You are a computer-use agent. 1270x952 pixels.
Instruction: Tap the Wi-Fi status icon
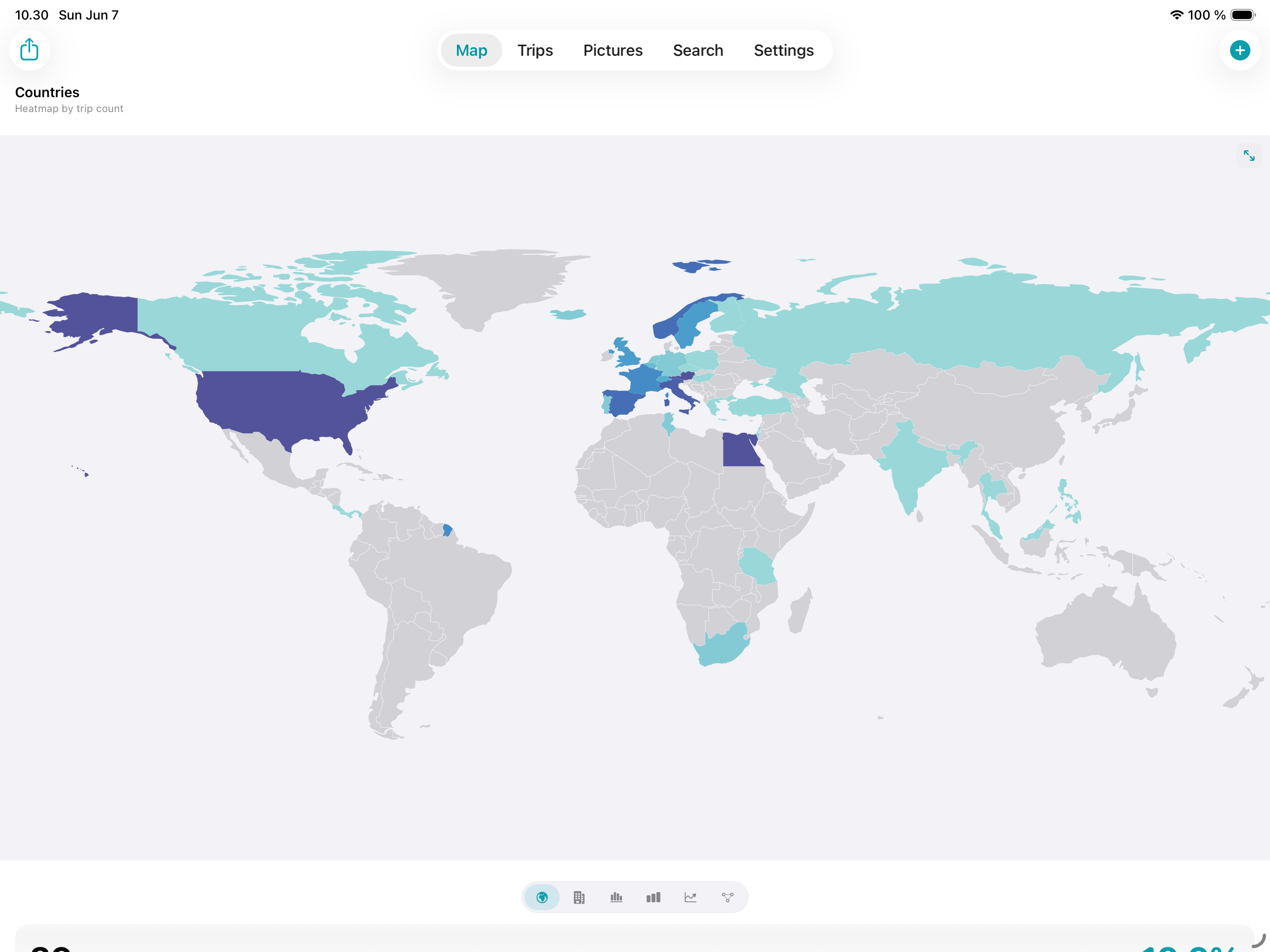pyautogui.click(x=1177, y=15)
